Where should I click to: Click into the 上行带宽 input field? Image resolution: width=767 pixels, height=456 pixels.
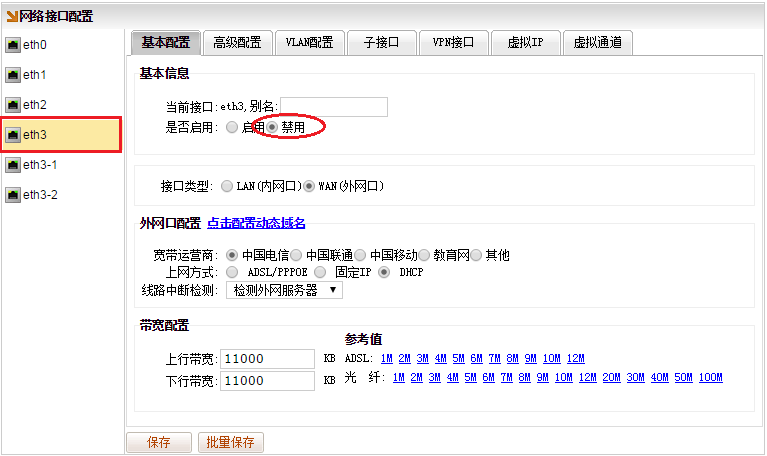click(x=268, y=359)
